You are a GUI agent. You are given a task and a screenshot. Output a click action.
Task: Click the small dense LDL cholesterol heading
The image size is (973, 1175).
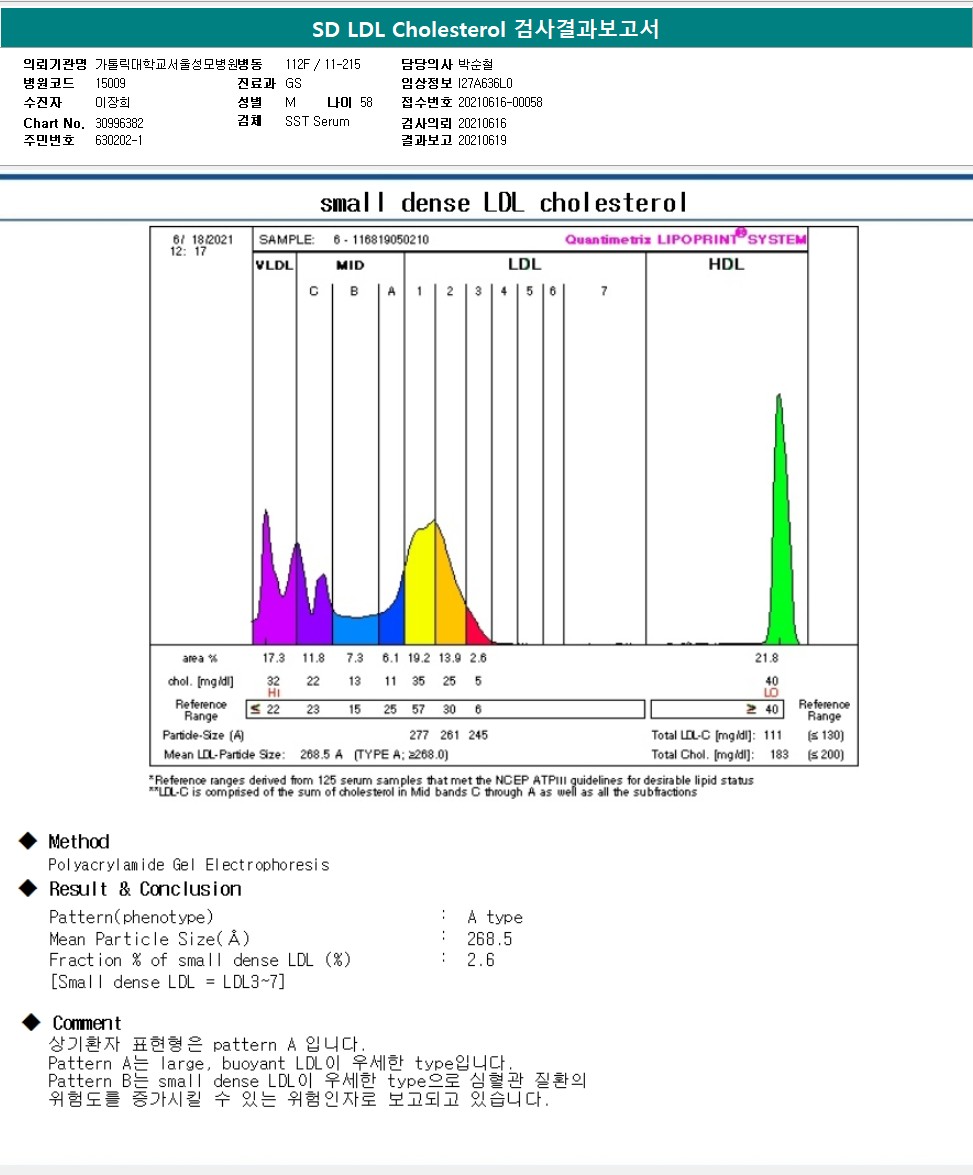point(503,203)
